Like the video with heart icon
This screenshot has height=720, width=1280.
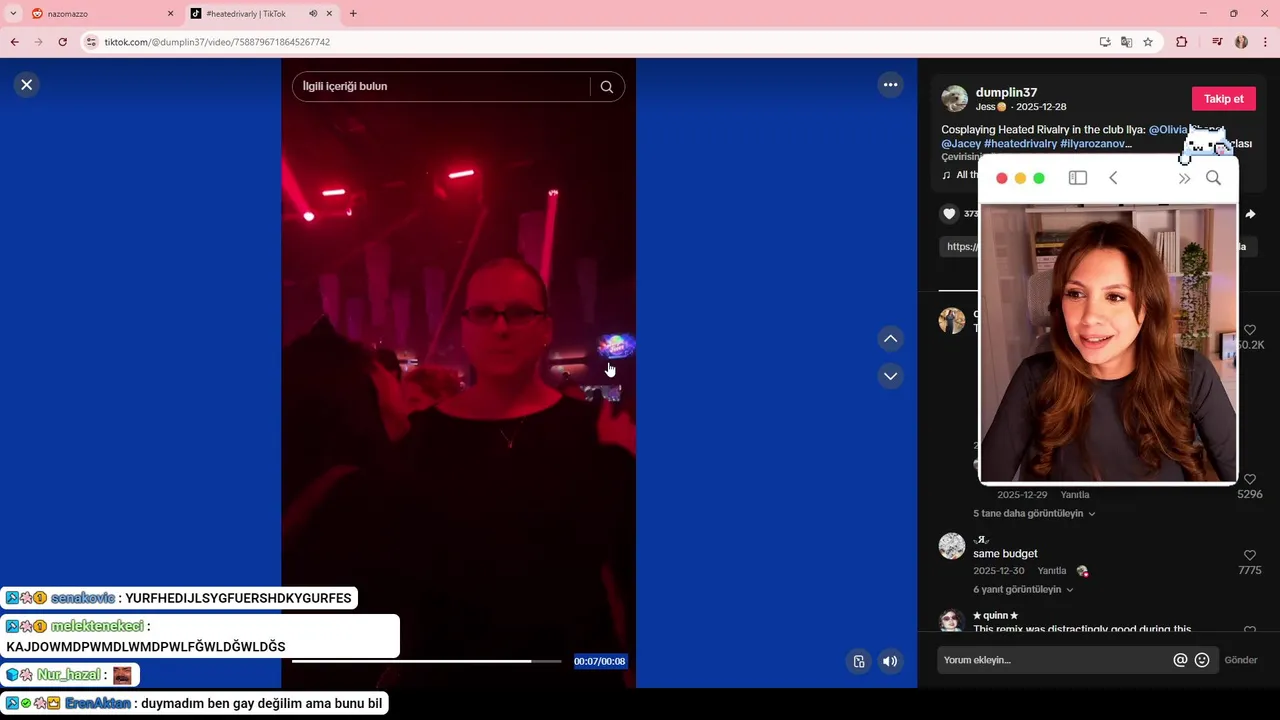950,214
